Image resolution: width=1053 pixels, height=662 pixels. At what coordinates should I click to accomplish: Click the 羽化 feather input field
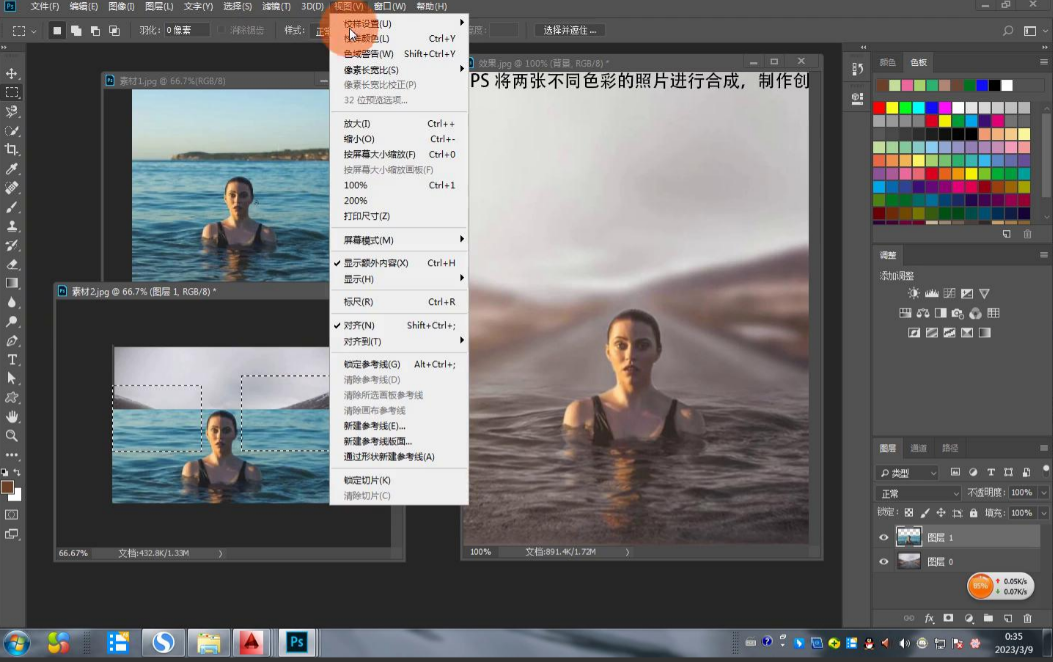pos(186,30)
